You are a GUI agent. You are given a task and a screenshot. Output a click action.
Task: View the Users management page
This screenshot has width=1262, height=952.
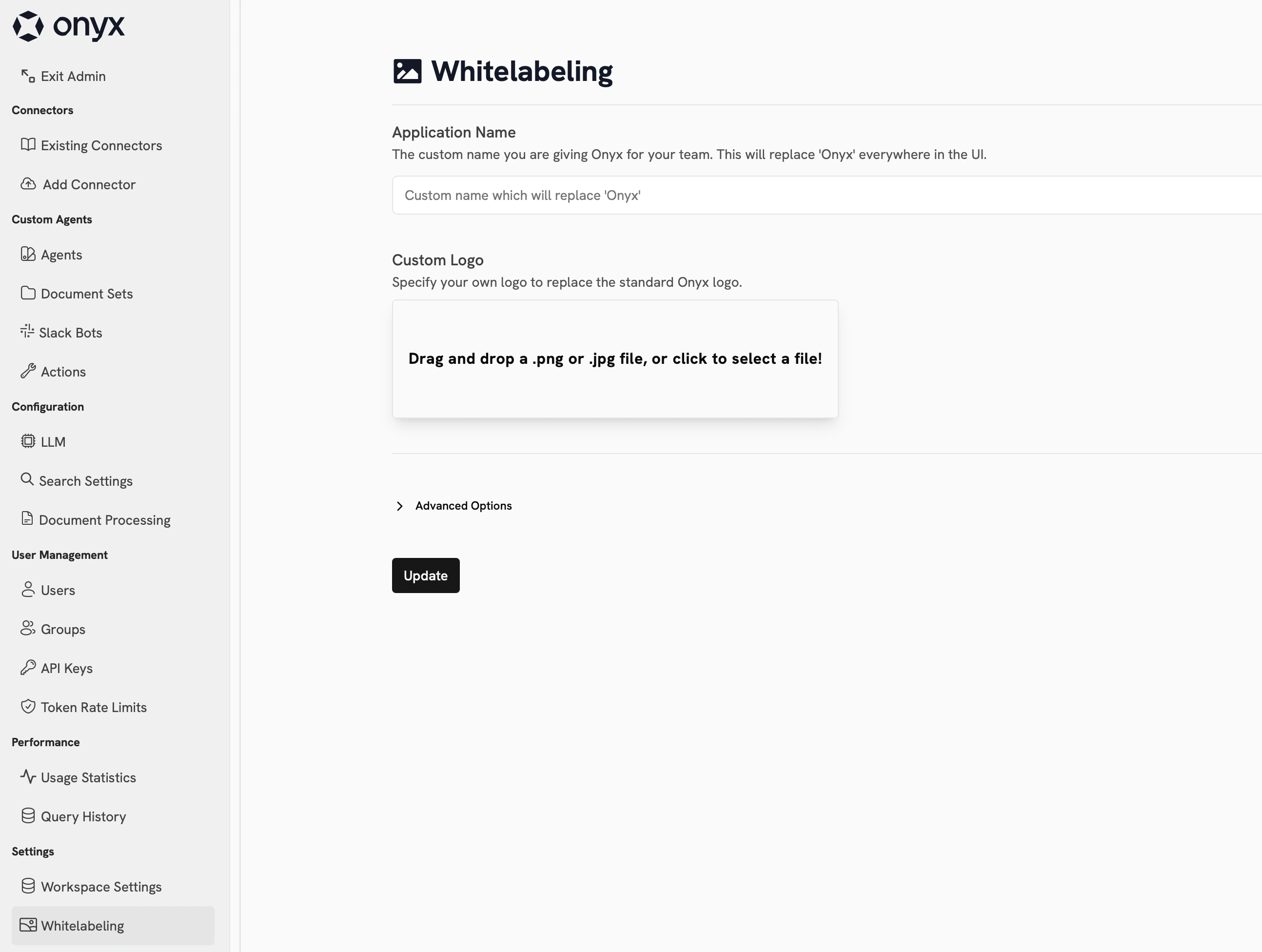click(58, 590)
